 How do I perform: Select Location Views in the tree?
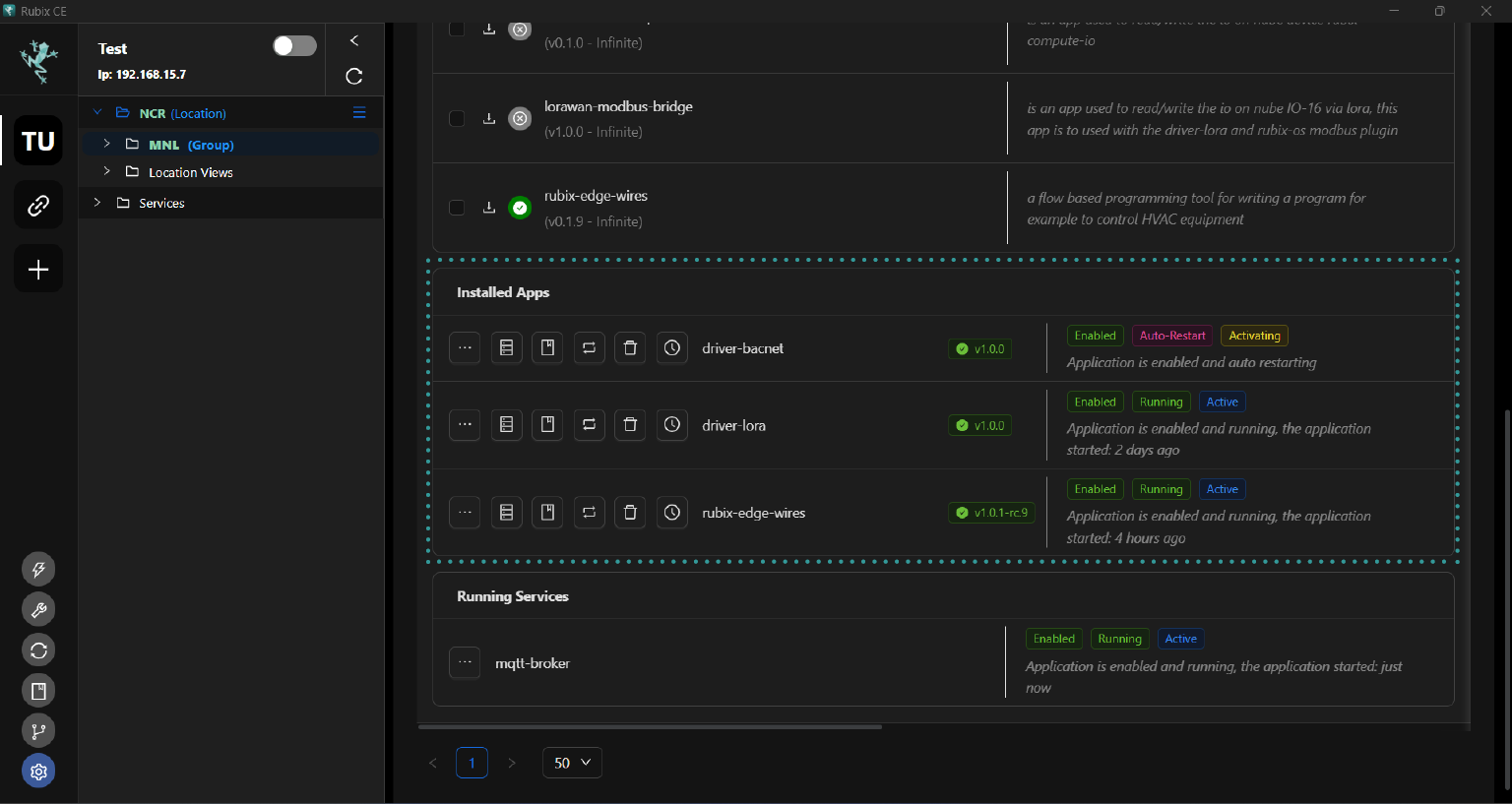230,172
